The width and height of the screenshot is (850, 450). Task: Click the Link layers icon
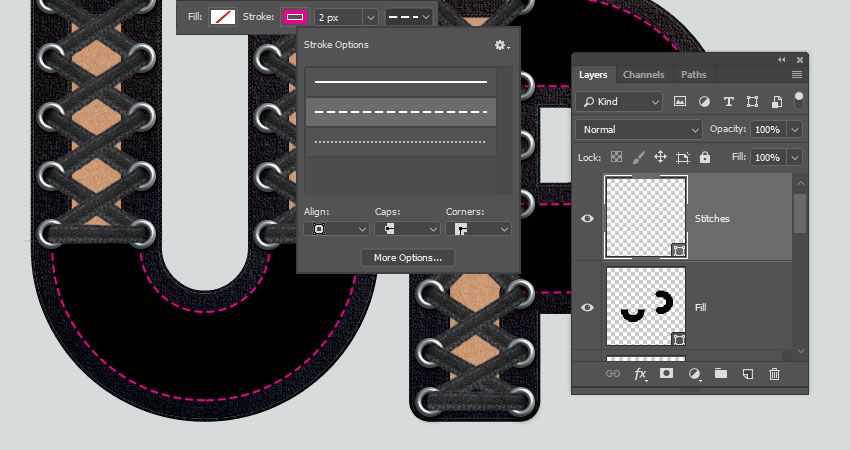click(x=613, y=374)
